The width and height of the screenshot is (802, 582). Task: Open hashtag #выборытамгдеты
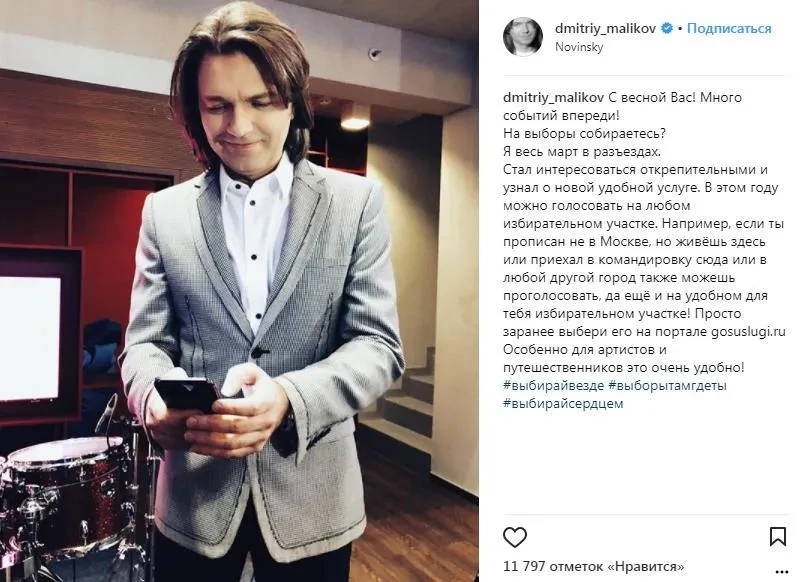click(x=667, y=385)
